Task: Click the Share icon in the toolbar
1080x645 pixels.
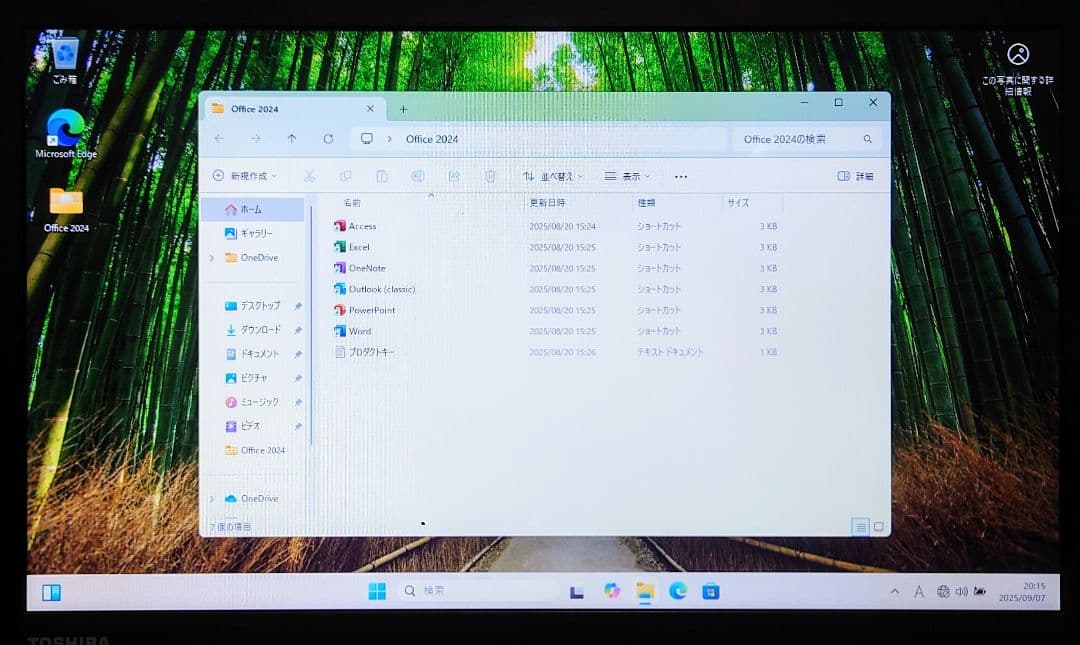Action: [453, 176]
